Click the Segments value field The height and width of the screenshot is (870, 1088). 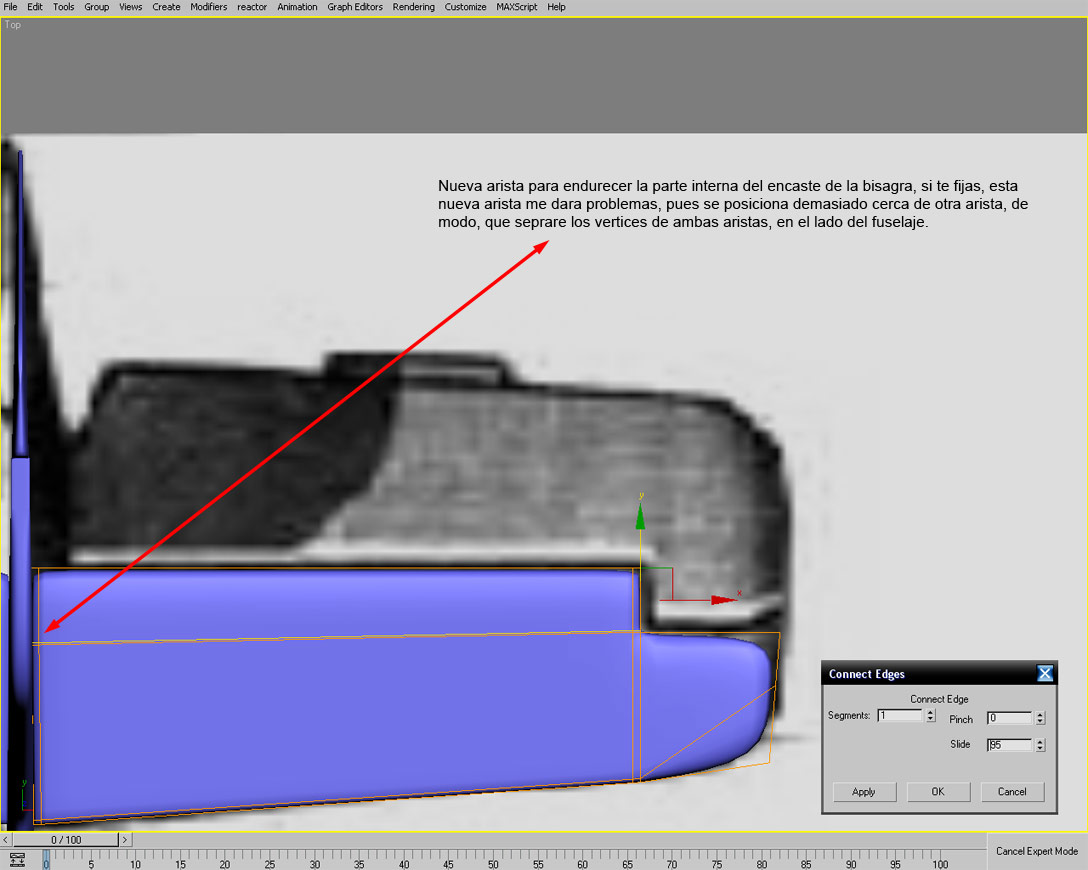[x=901, y=715]
